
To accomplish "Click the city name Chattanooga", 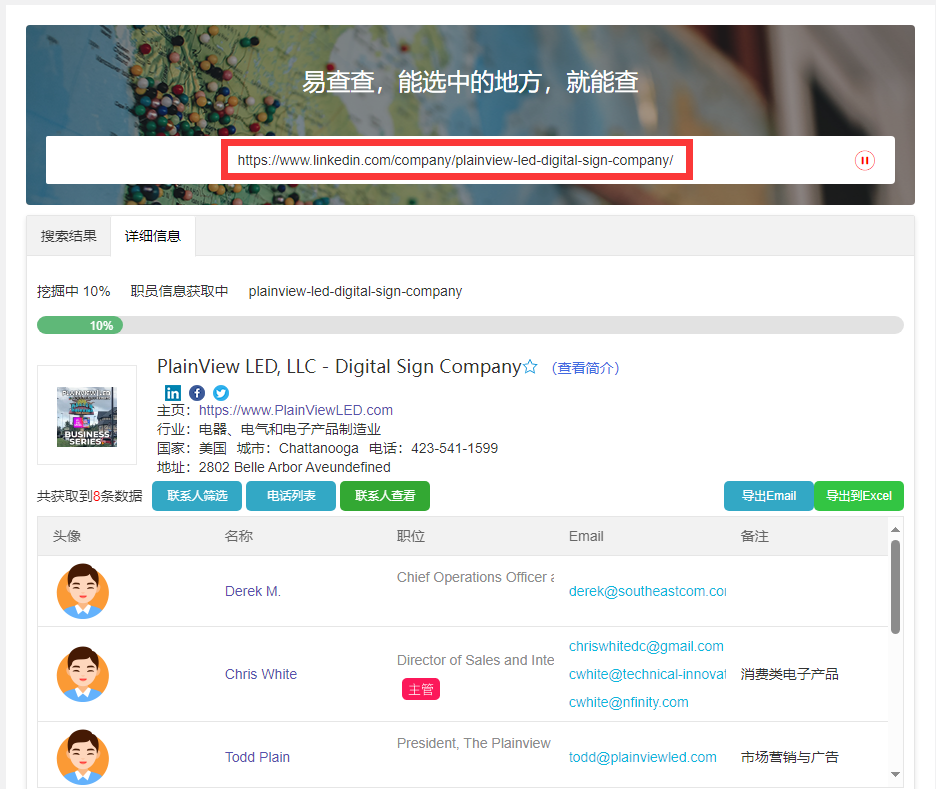I will click(x=319, y=448).
